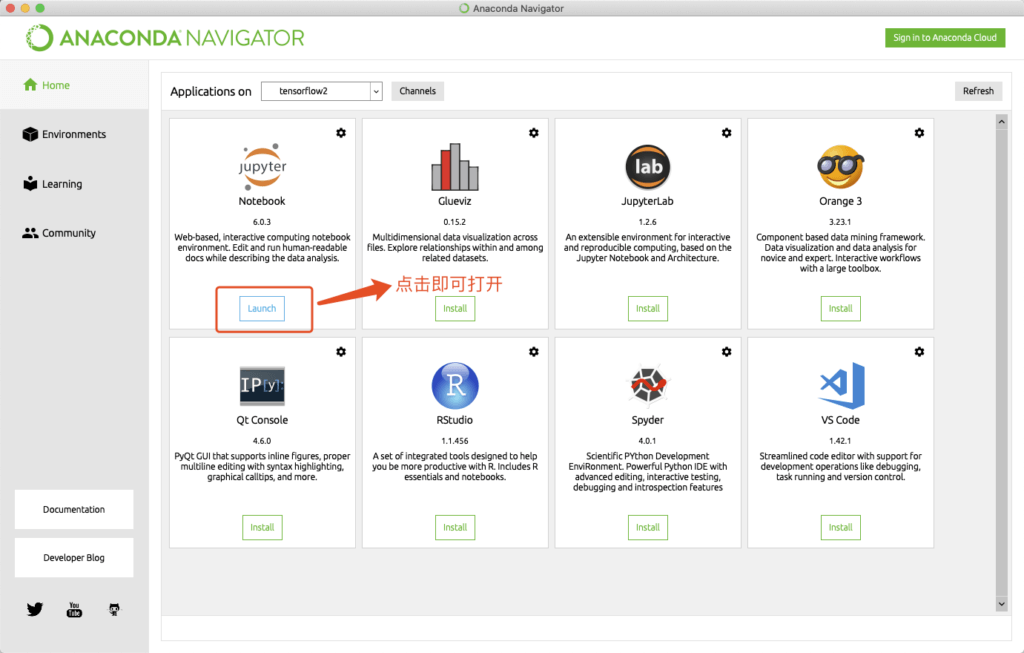Click Qt Console version 4.6.0 text
Image resolution: width=1024 pixels, height=653 pixels.
(262, 441)
